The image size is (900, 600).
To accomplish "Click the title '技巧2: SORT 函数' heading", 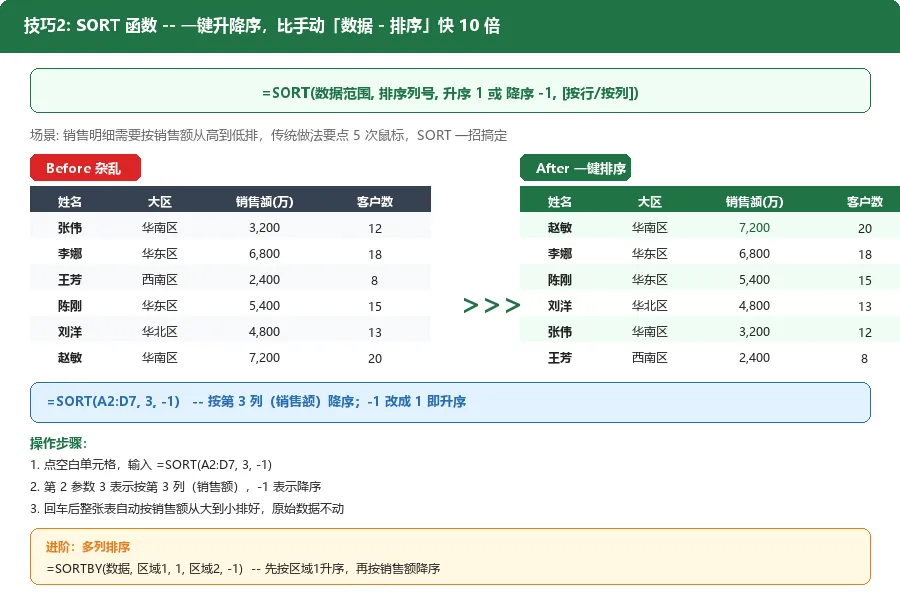I will point(262,26).
